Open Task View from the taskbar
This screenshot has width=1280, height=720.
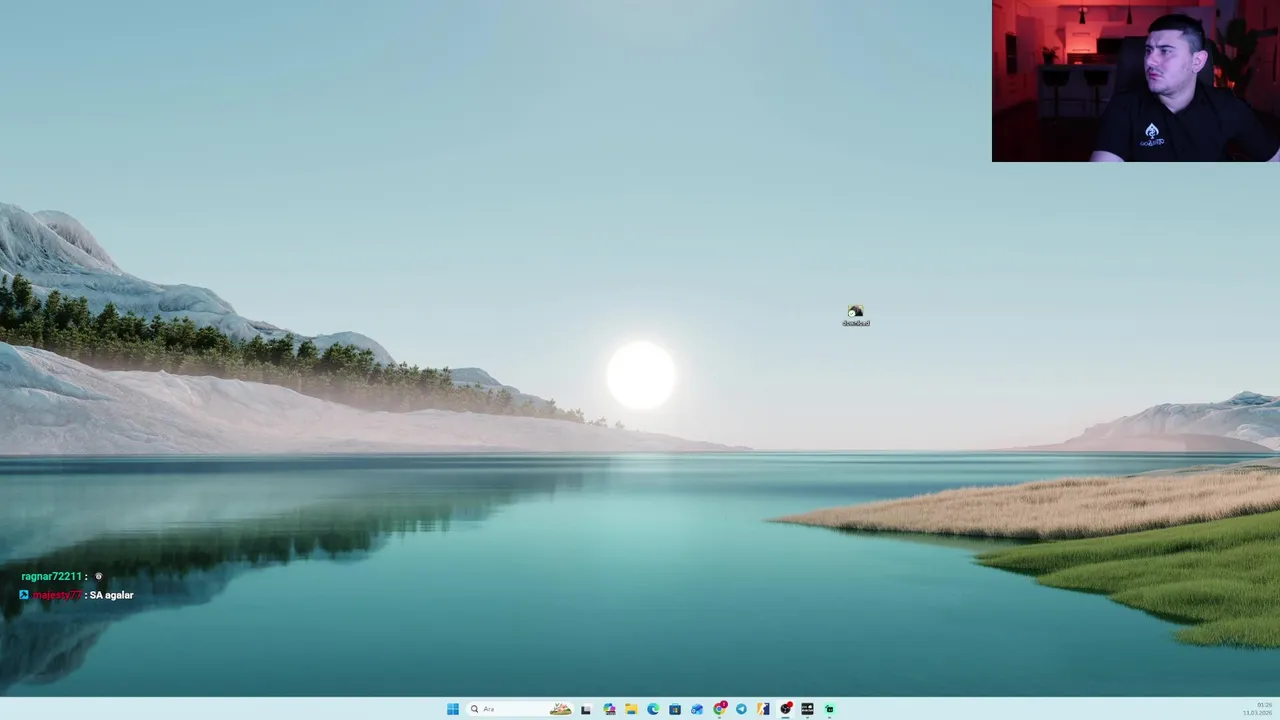pyautogui.click(x=586, y=709)
